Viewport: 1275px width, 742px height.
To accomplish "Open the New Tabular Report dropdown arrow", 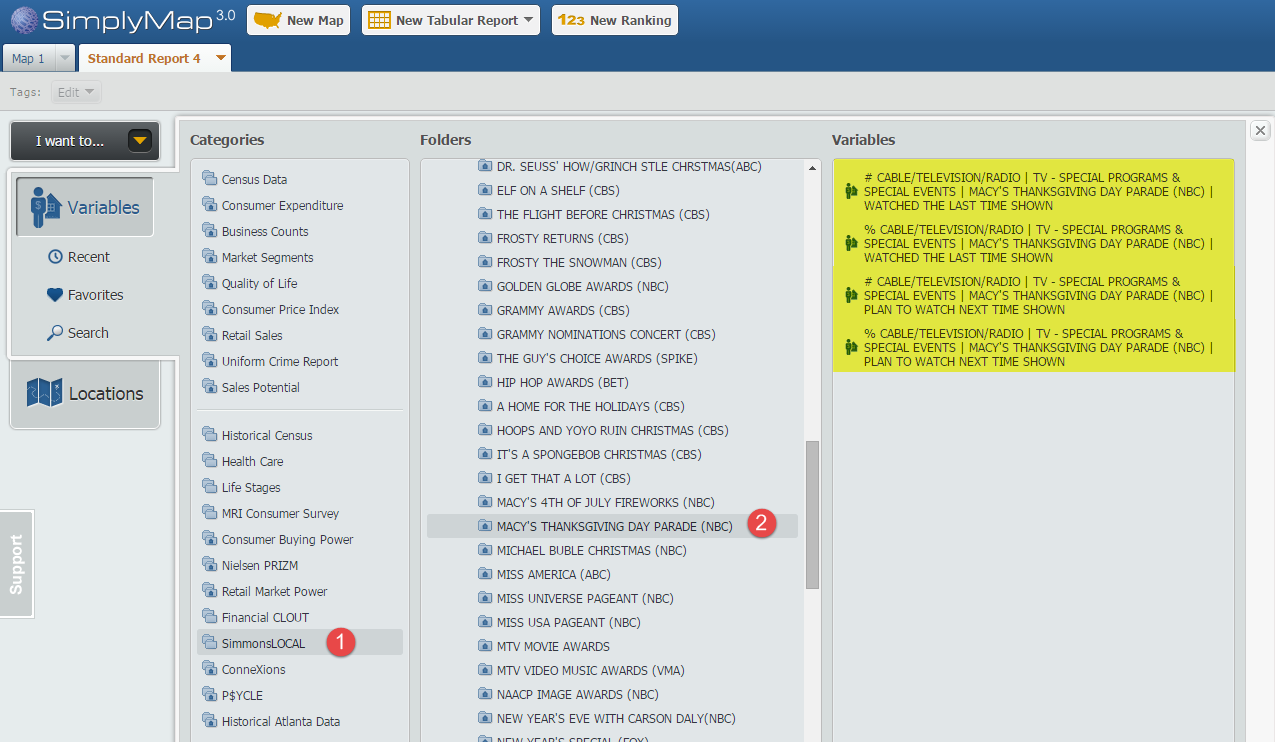I will 528,20.
